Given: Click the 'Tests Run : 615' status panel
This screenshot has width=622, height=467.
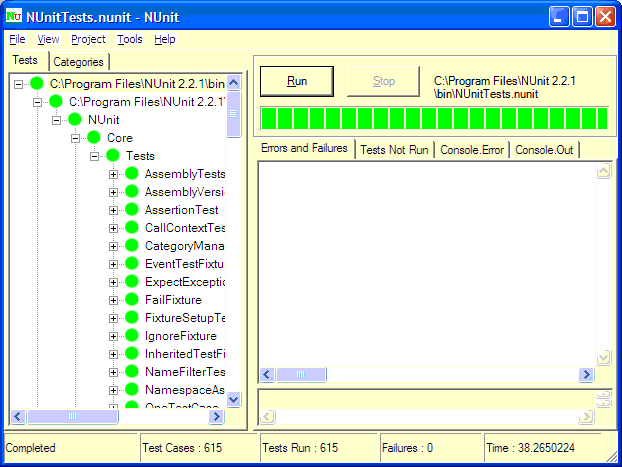Looking at the screenshot, I should click(x=319, y=448).
